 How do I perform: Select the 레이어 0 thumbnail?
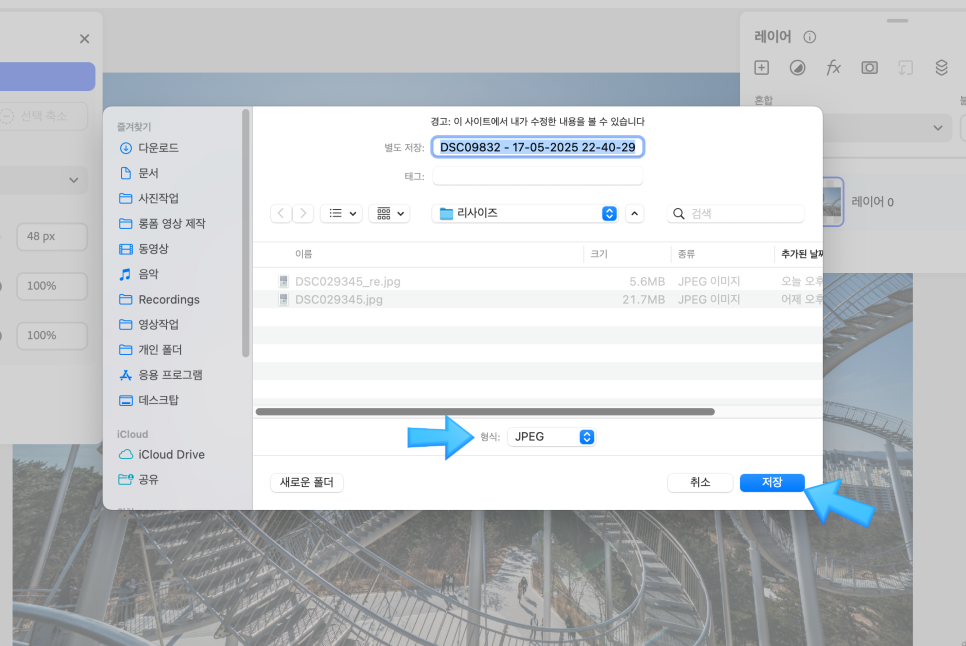(833, 202)
